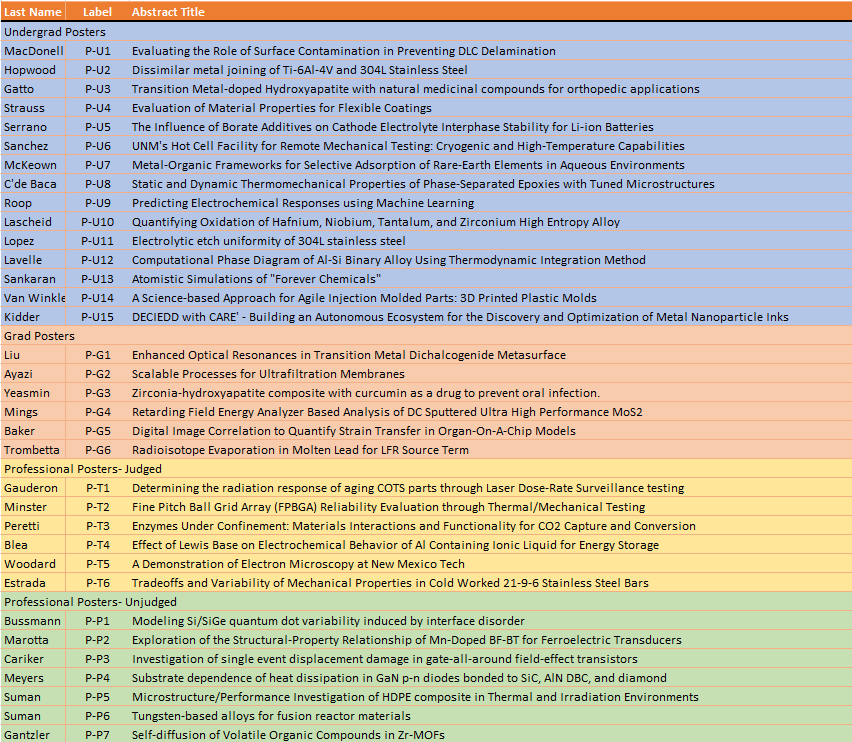Image resolution: width=852 pixels, height=742 pixels.
Task: Click the Computational Phase Diagram title
Action: click(389, 260)
